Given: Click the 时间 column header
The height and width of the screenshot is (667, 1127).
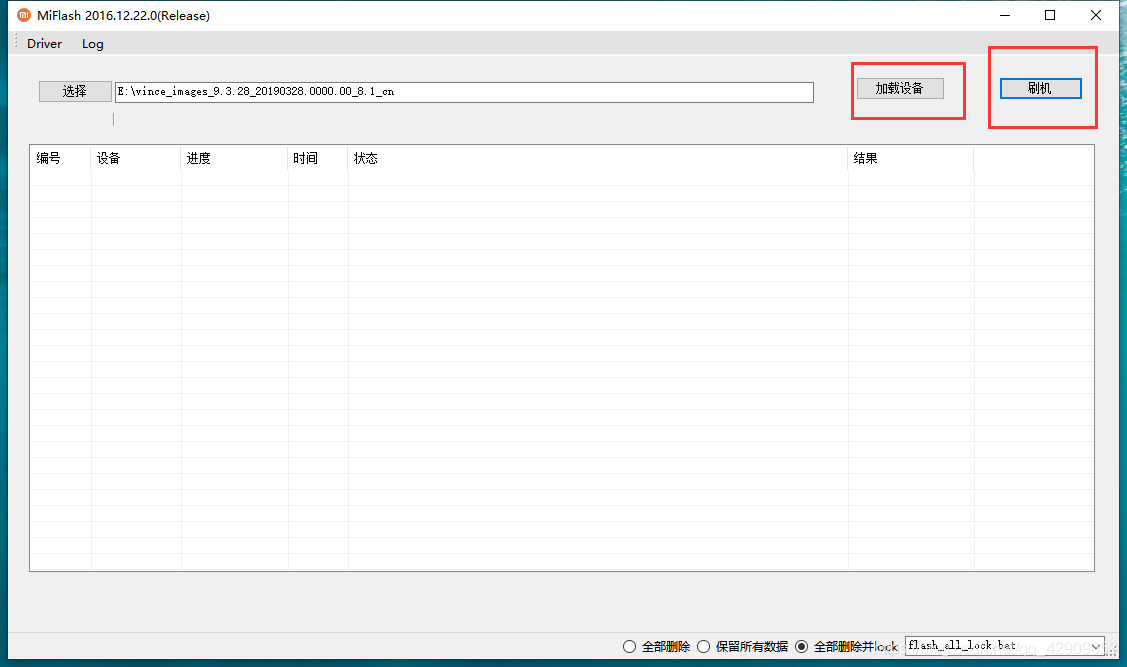Looking at the screenshot, I should (x=318, y=158).
